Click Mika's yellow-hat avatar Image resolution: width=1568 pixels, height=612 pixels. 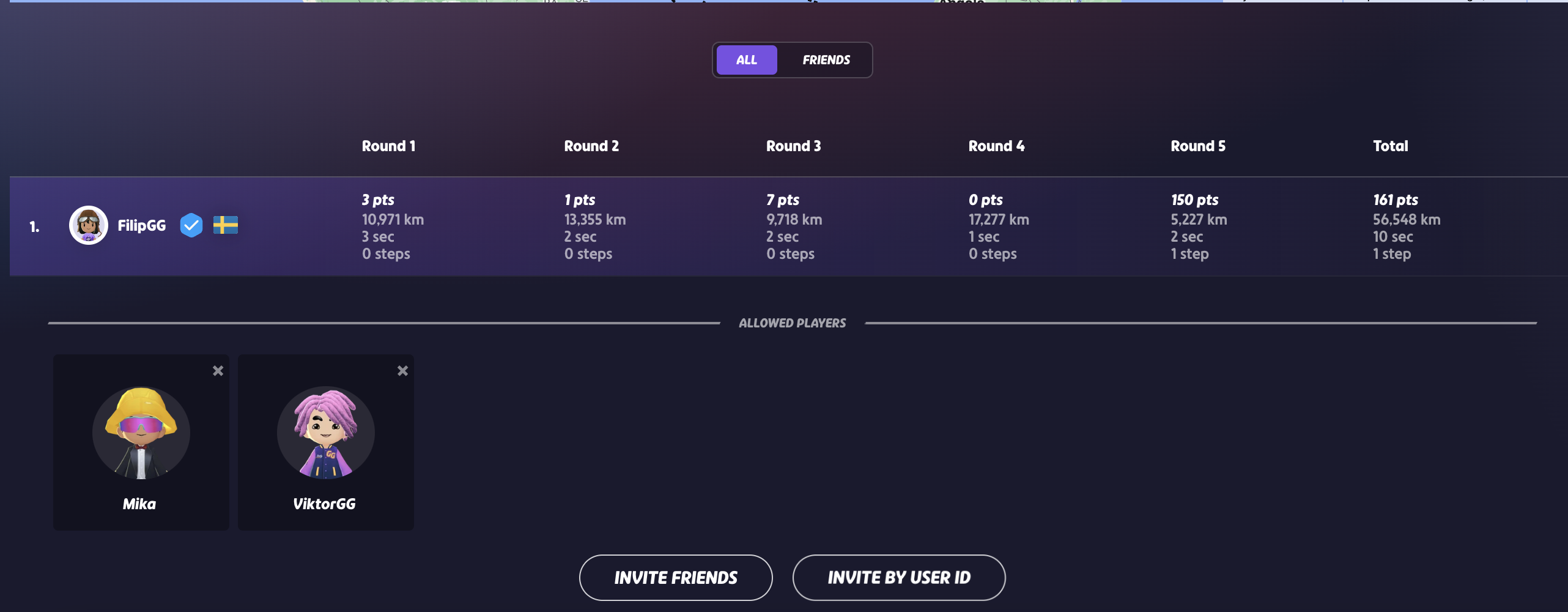coord(141,433)
